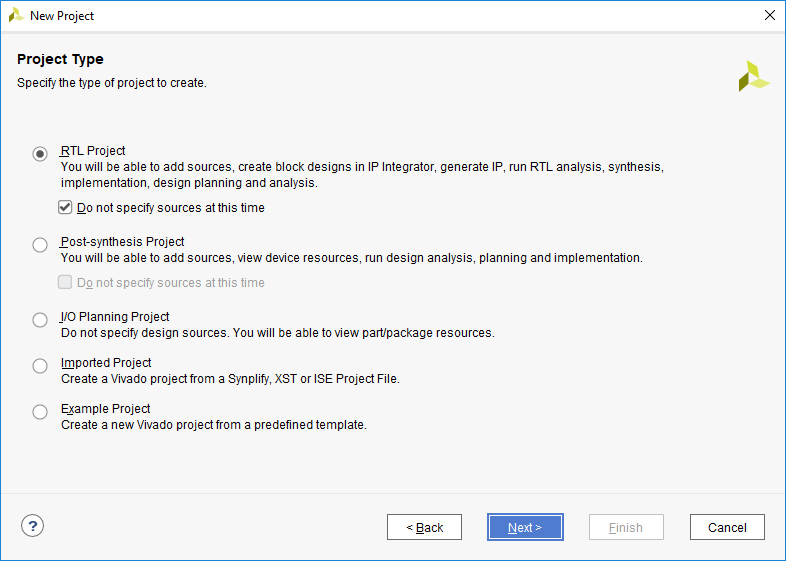Close the New Project dialog with X

[x=769, y=15]
